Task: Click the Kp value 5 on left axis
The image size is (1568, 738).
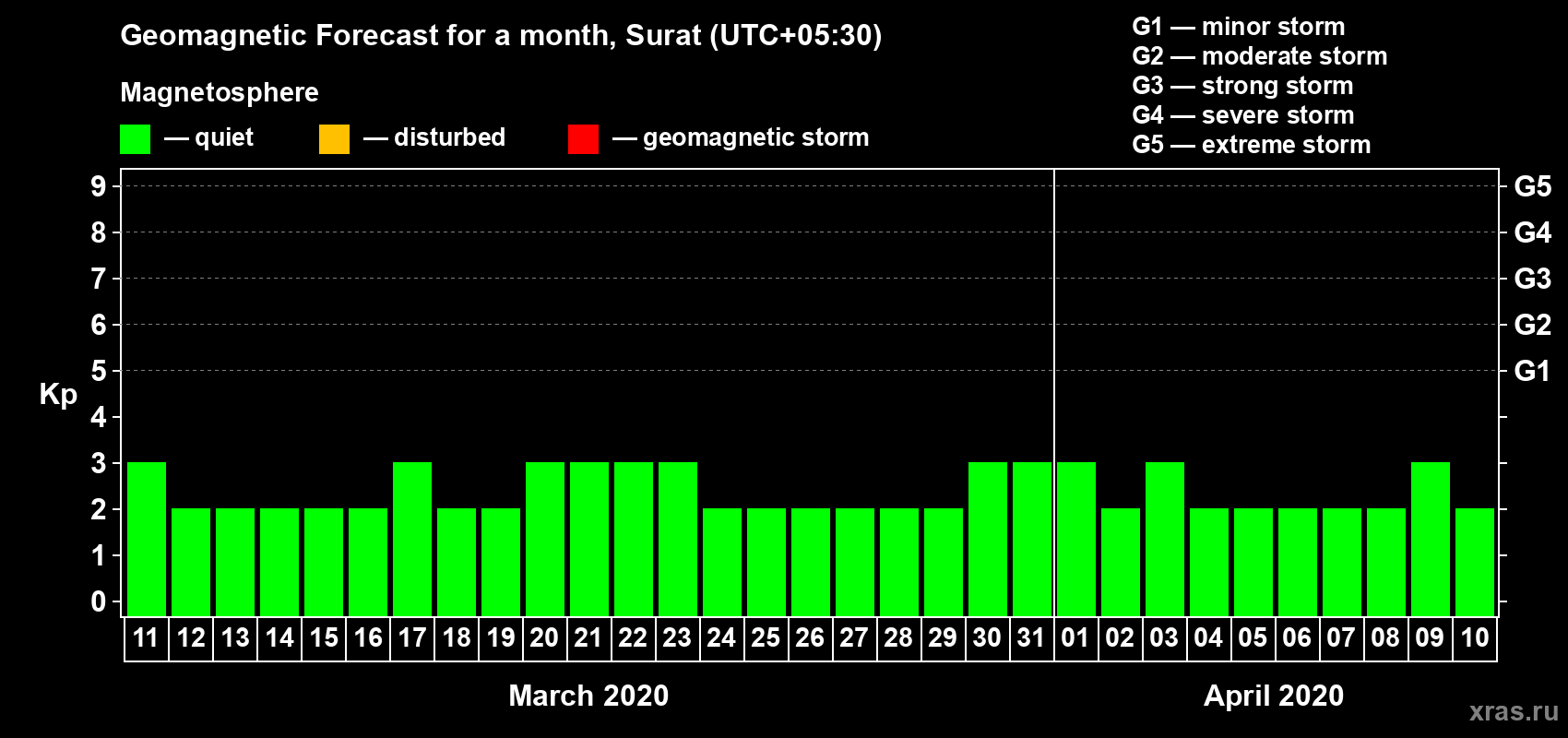Action: (x=99, y=371)
